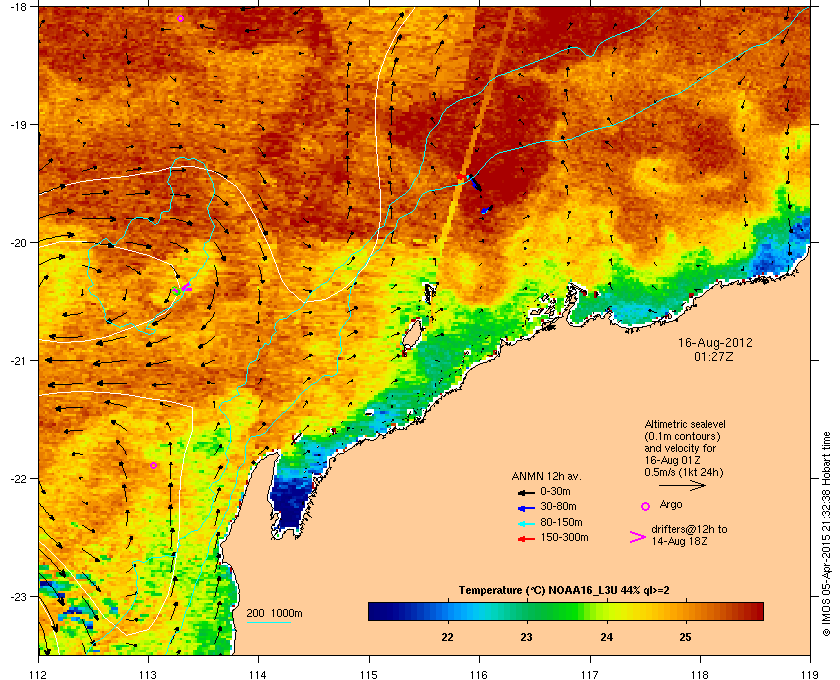Image resolution: width=840 pixels, height=680 pixels.
Task: Click the colorbar tick label 25
Action: click(x=685, y=637)
